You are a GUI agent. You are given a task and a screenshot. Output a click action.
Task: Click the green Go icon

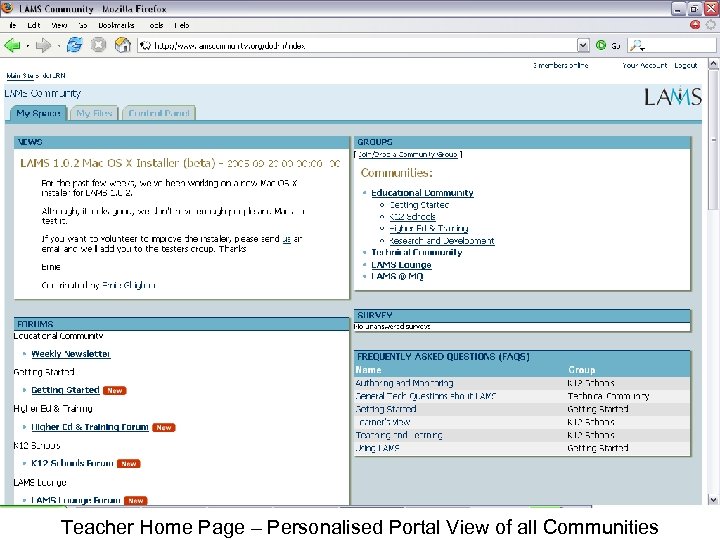[601, 45]
